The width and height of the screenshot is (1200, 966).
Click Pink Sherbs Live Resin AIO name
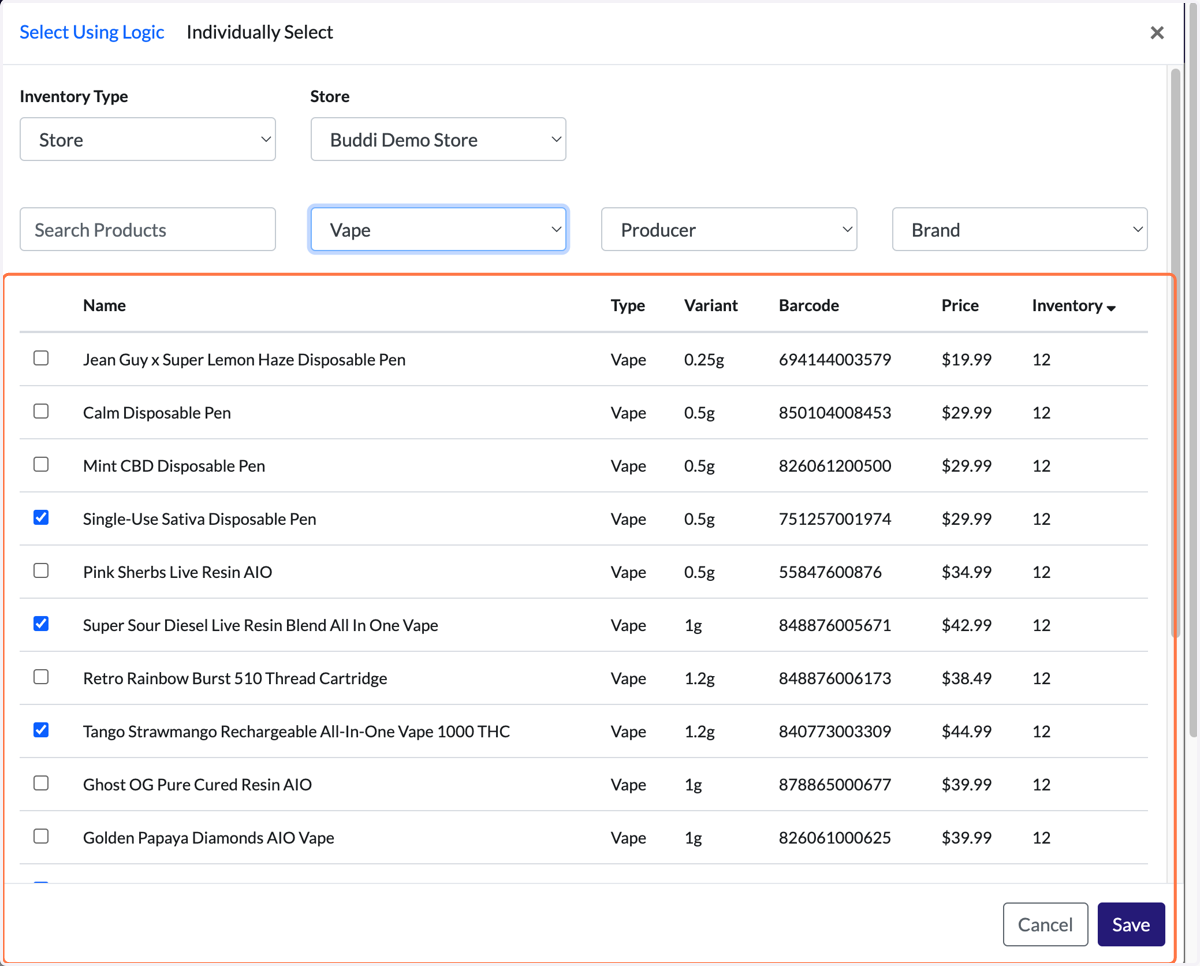[x=178, y=572]
